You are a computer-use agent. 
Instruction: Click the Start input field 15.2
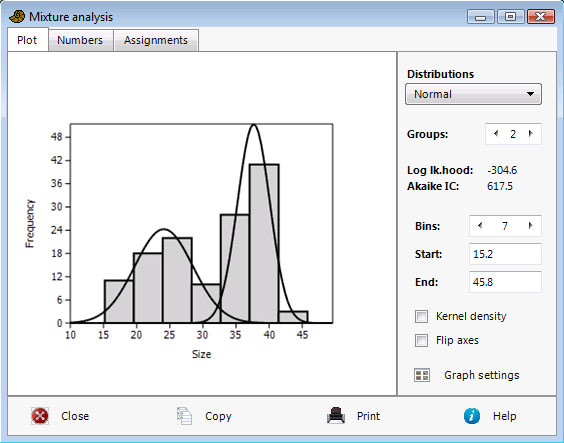pyautogui.click(x=505, y=254)
